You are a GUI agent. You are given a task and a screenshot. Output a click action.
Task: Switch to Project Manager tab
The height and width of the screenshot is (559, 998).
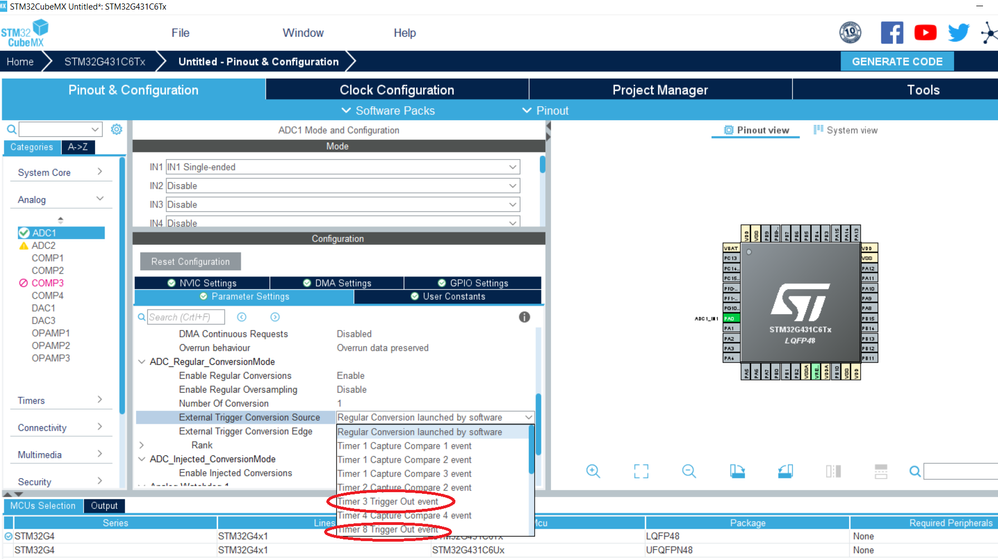click(660, 90)
